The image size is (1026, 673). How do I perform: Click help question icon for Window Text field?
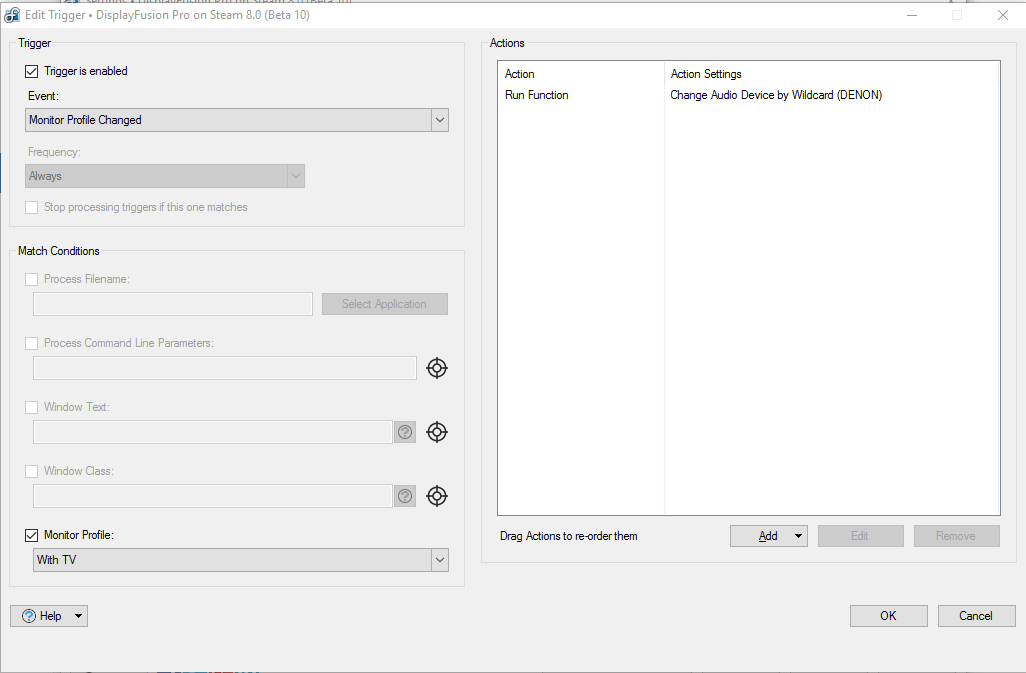click(405, 432)
